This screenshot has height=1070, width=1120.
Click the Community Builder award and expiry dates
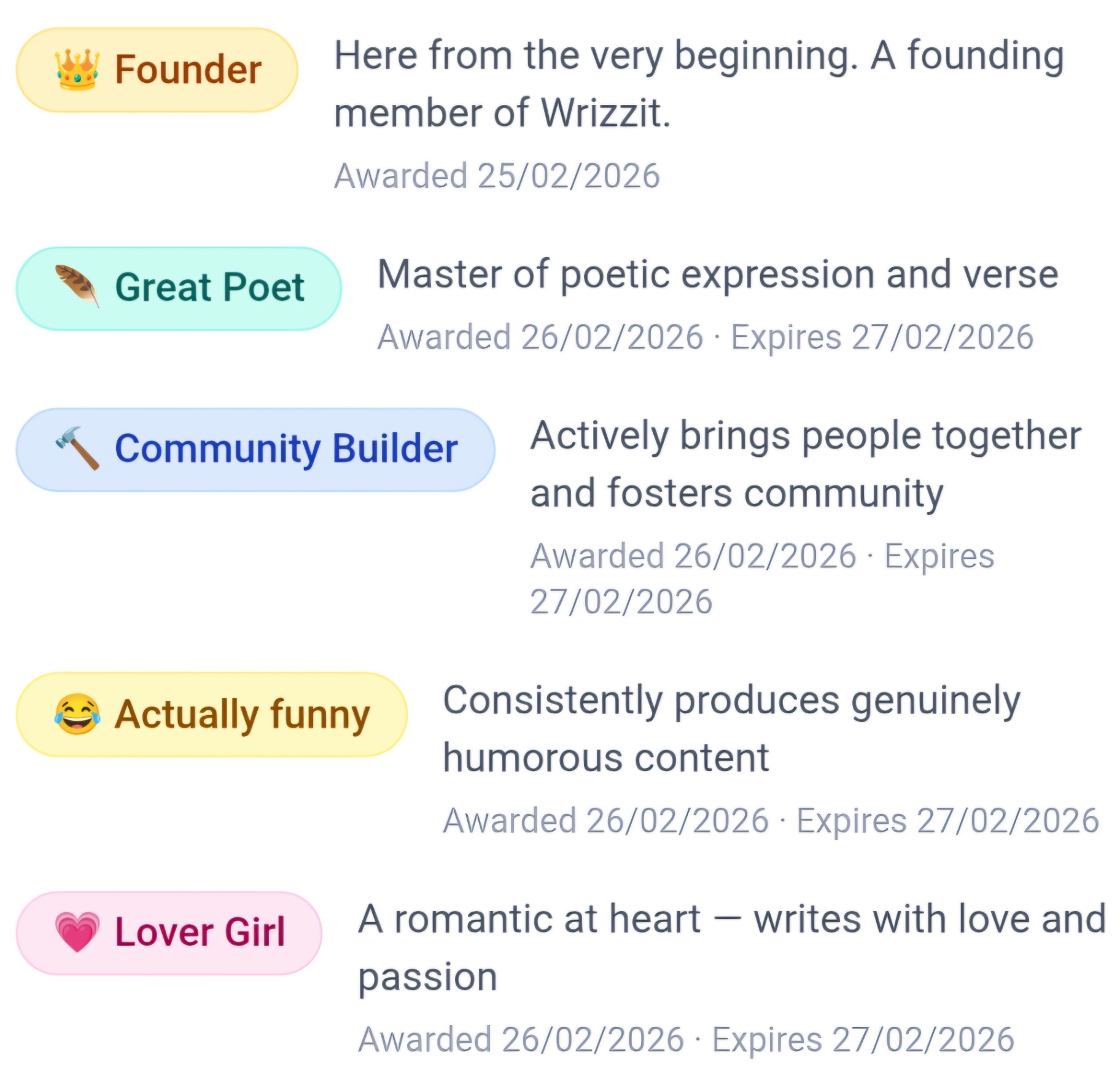pos(761,578)
